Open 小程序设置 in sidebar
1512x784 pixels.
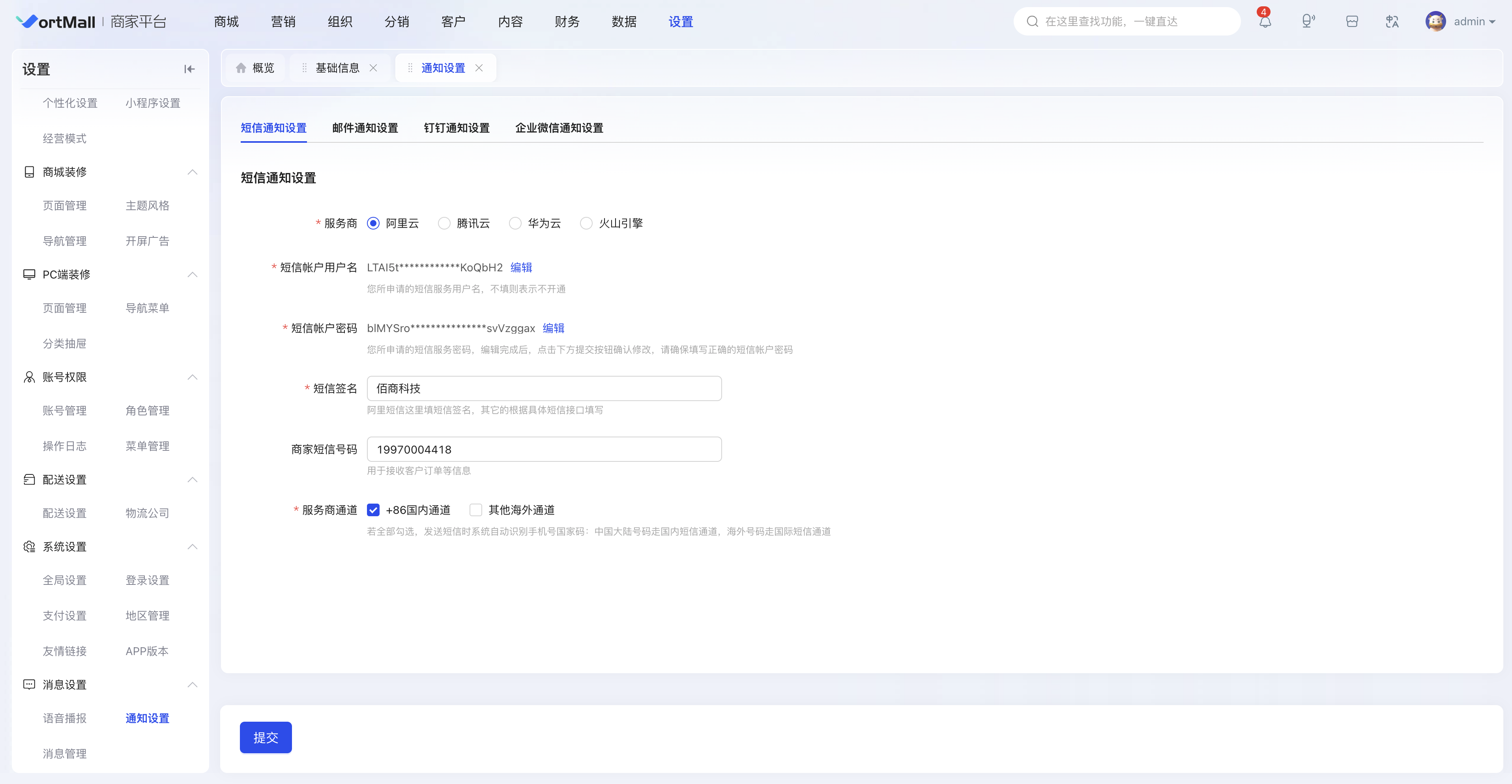coord(153,103)
